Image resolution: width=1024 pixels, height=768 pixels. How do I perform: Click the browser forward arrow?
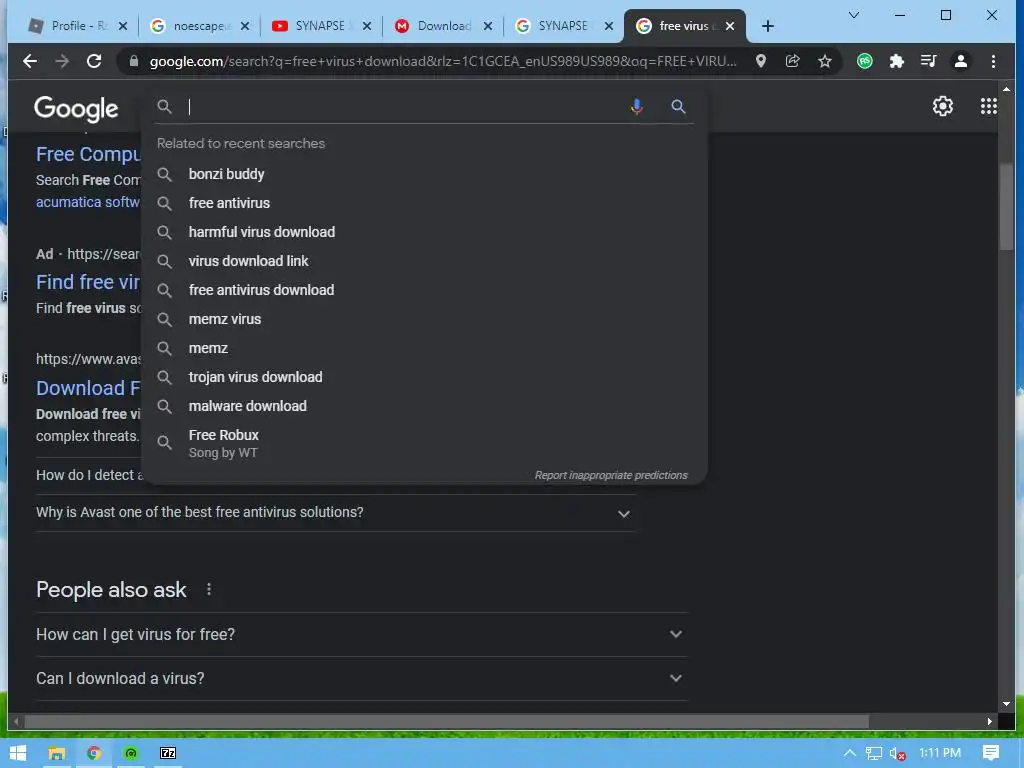[62, 61]
